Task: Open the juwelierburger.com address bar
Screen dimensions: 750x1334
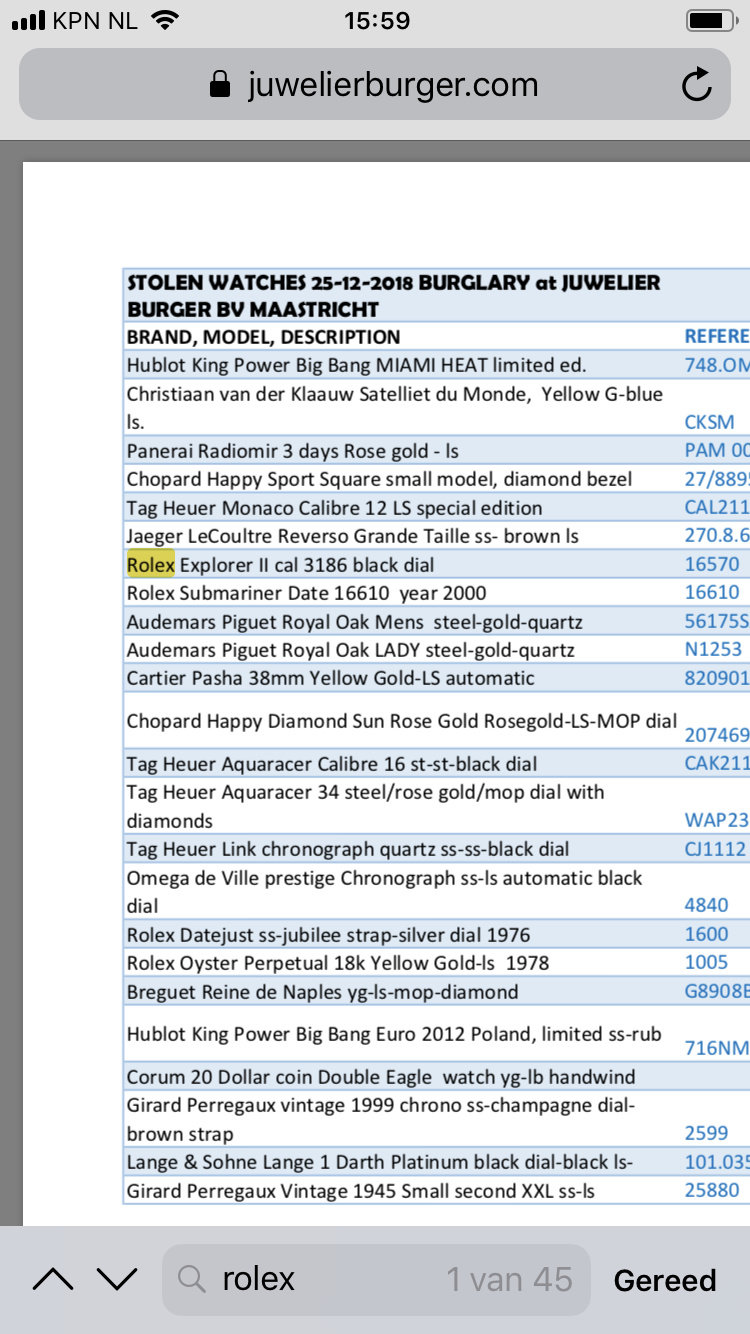Action: click(x=374, y=85)
